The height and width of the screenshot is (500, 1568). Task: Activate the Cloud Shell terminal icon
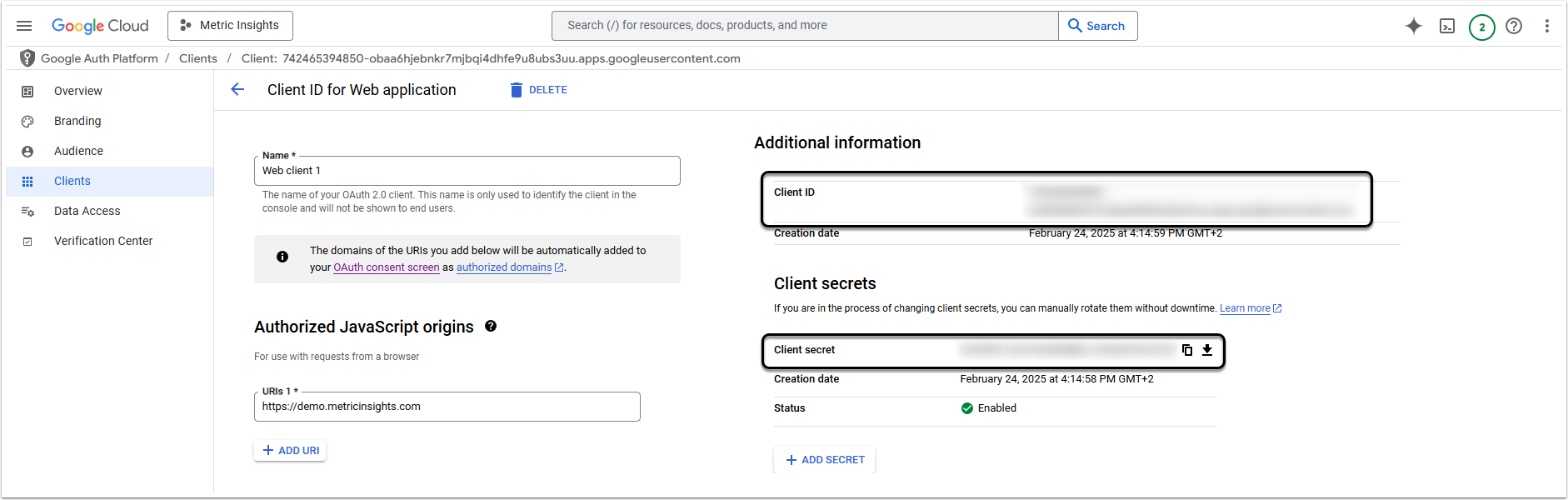coord(1447,27)
